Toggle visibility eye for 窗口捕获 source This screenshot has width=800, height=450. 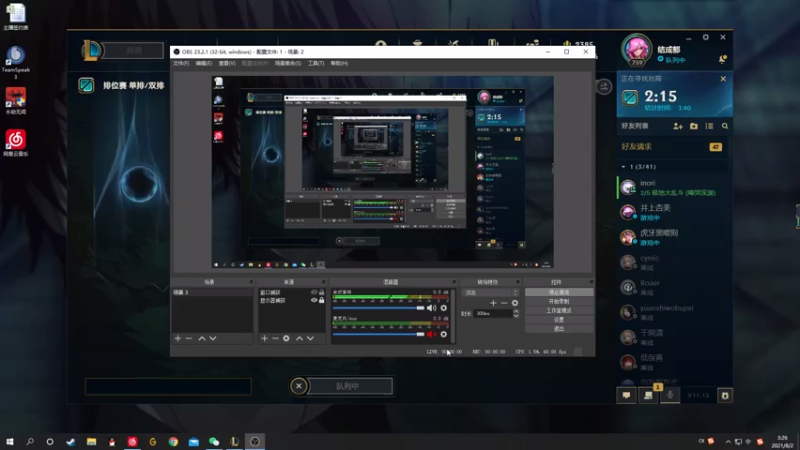(x=314, y=292)
